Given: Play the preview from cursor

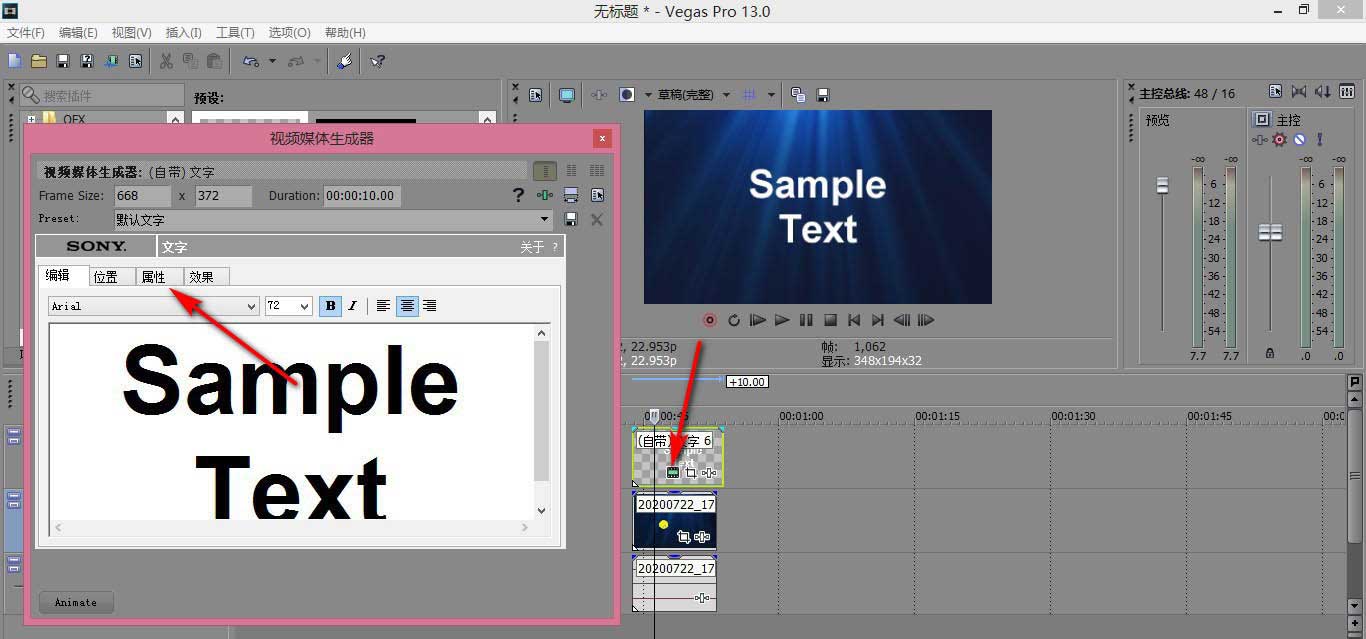Looking at the screenshot, I should click(782, 320).
